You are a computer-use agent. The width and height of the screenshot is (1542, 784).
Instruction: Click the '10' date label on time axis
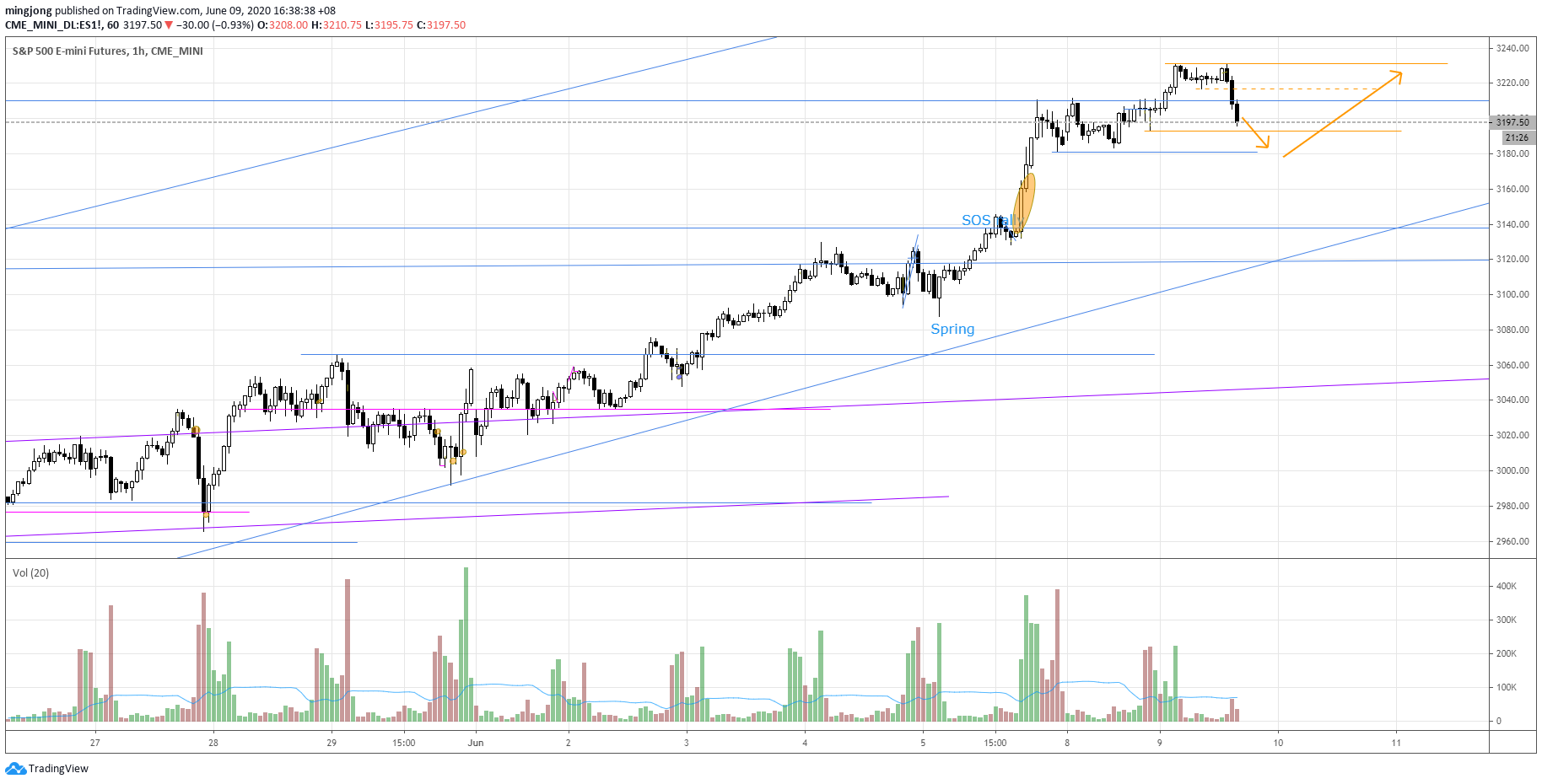pos(1279,744)
